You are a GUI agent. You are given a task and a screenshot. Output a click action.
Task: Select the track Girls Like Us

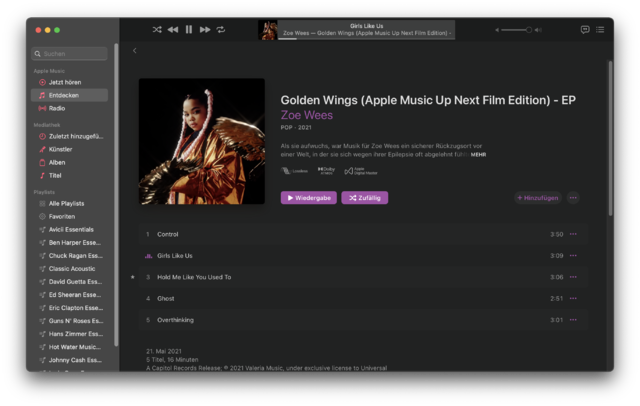pyautogui.click(x=363, y=255)
